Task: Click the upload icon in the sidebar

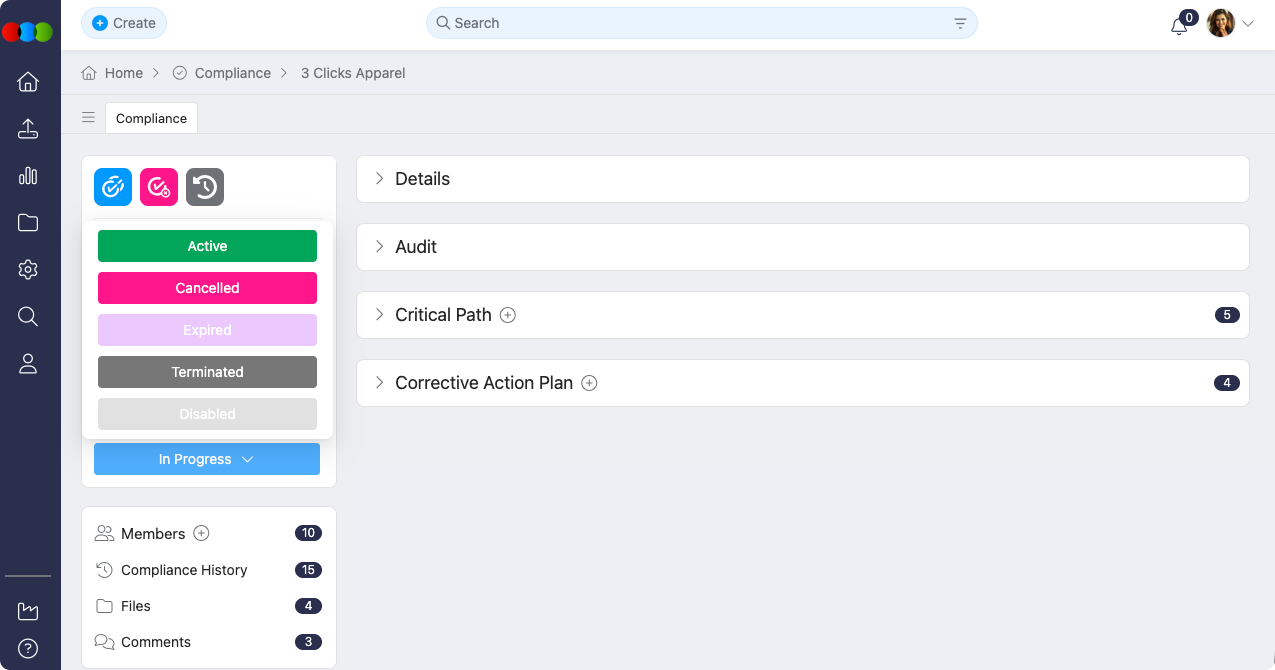Action: point(29,128)
